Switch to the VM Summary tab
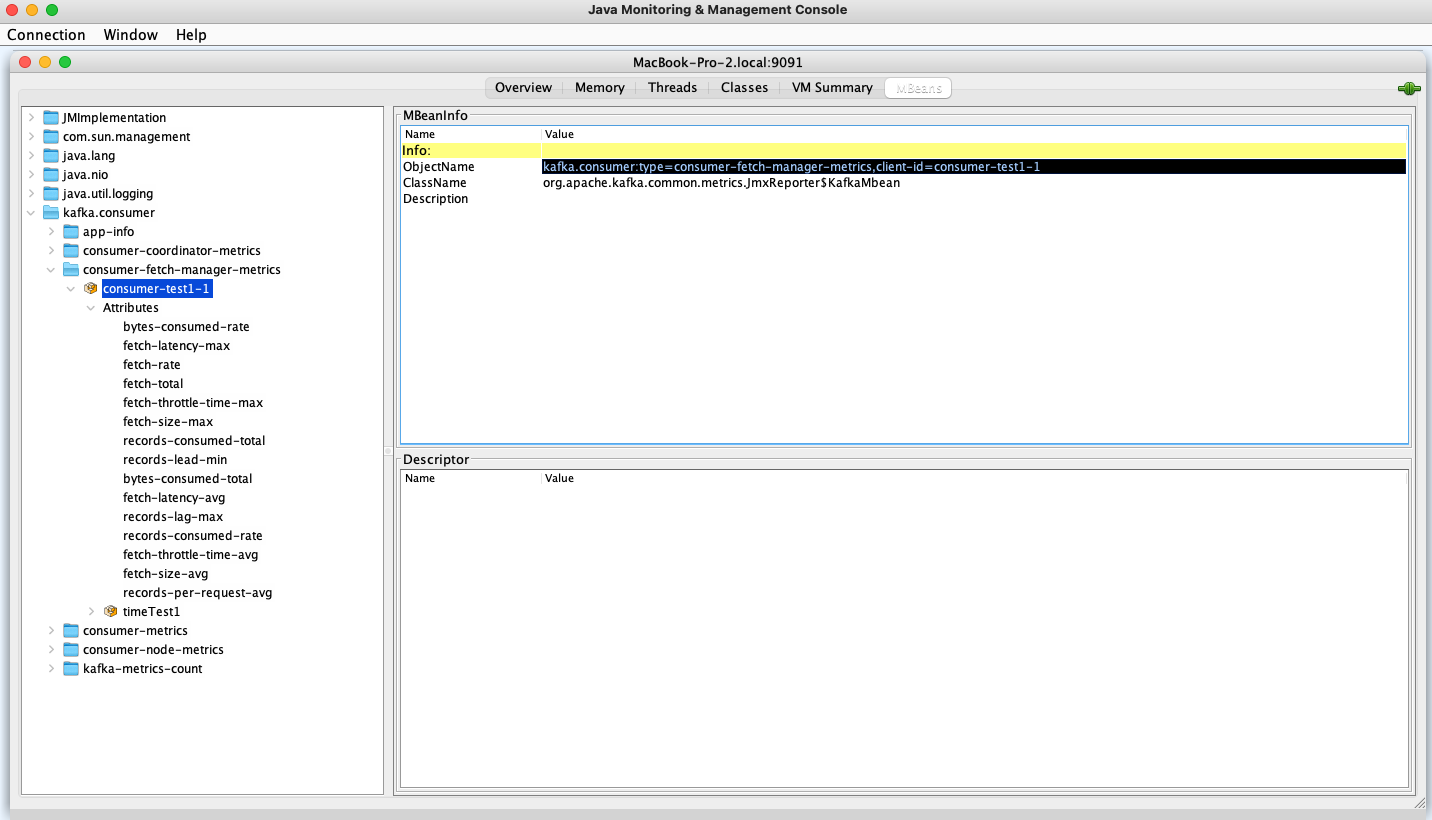The width and height of the screenshot is (1432, 820). (831, 87)
